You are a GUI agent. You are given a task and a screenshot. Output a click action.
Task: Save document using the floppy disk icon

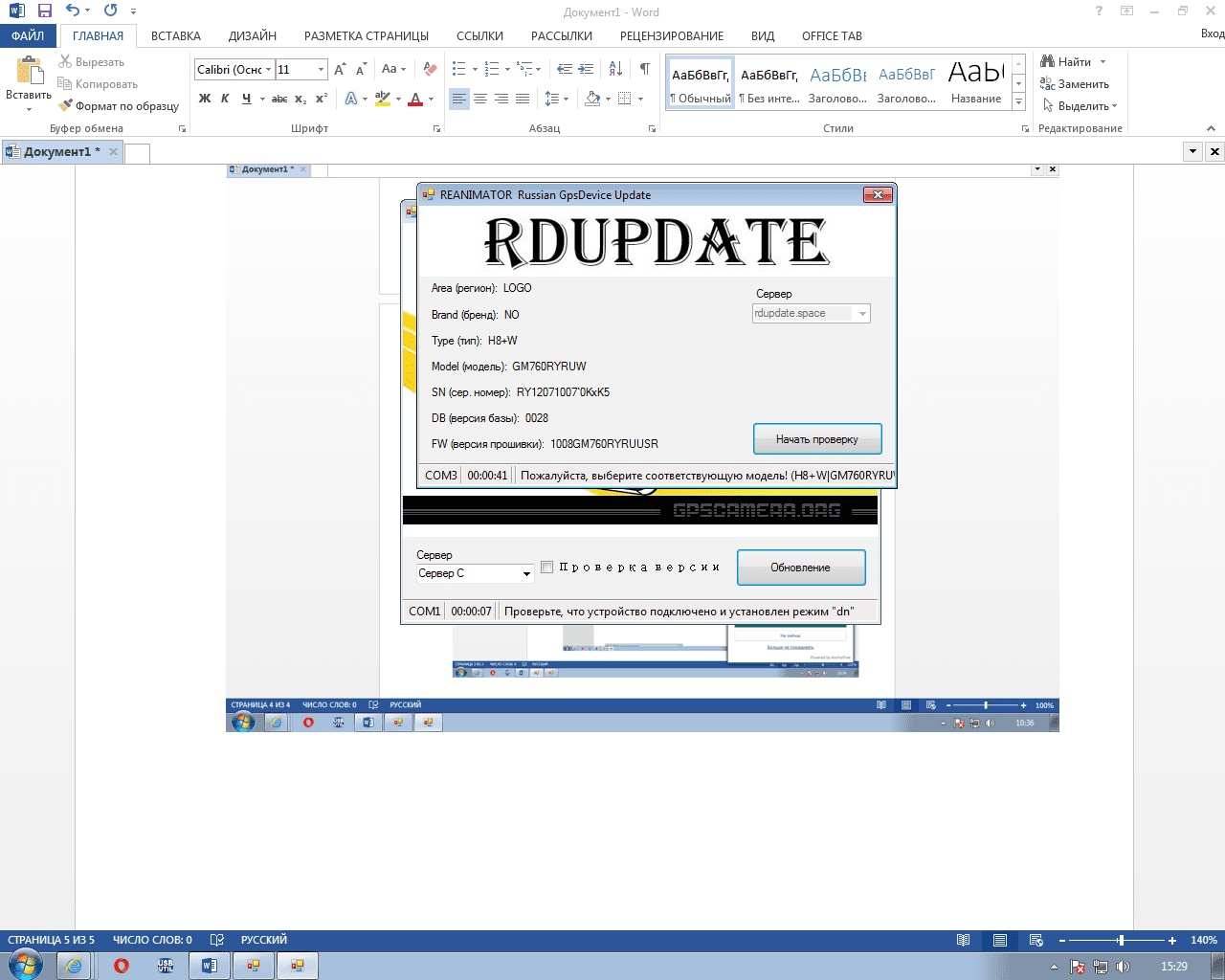coord(44,11)
